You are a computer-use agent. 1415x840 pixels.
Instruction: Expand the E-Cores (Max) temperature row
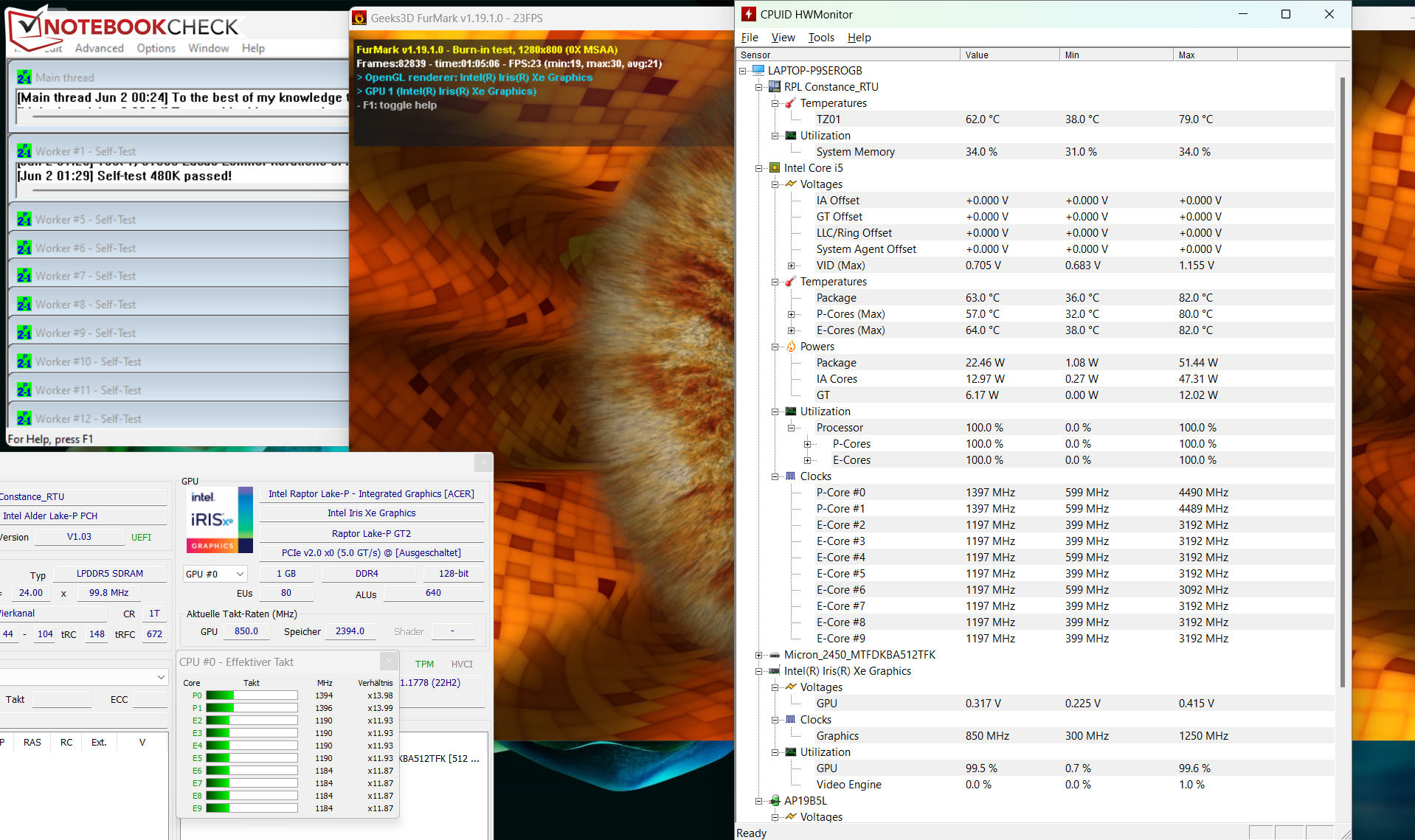[792, 330]
